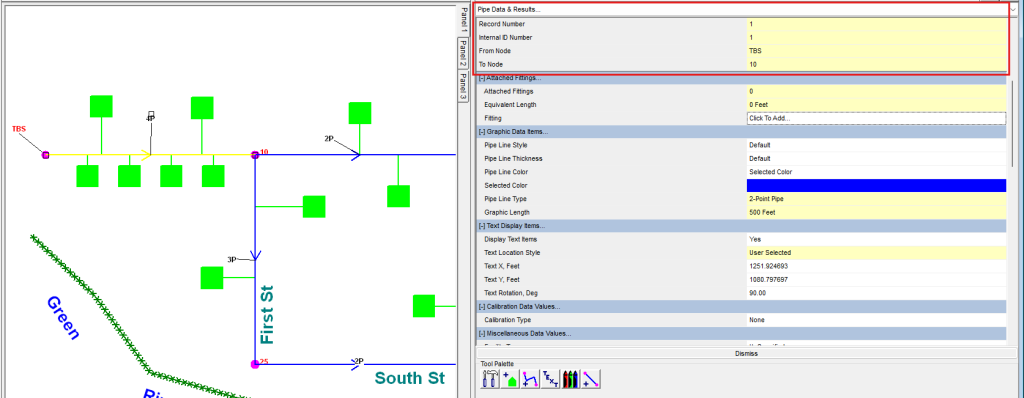Screen dimensions: 1024x398
Task: Select the add customer house tool
Action: click(x=510, y=378)
